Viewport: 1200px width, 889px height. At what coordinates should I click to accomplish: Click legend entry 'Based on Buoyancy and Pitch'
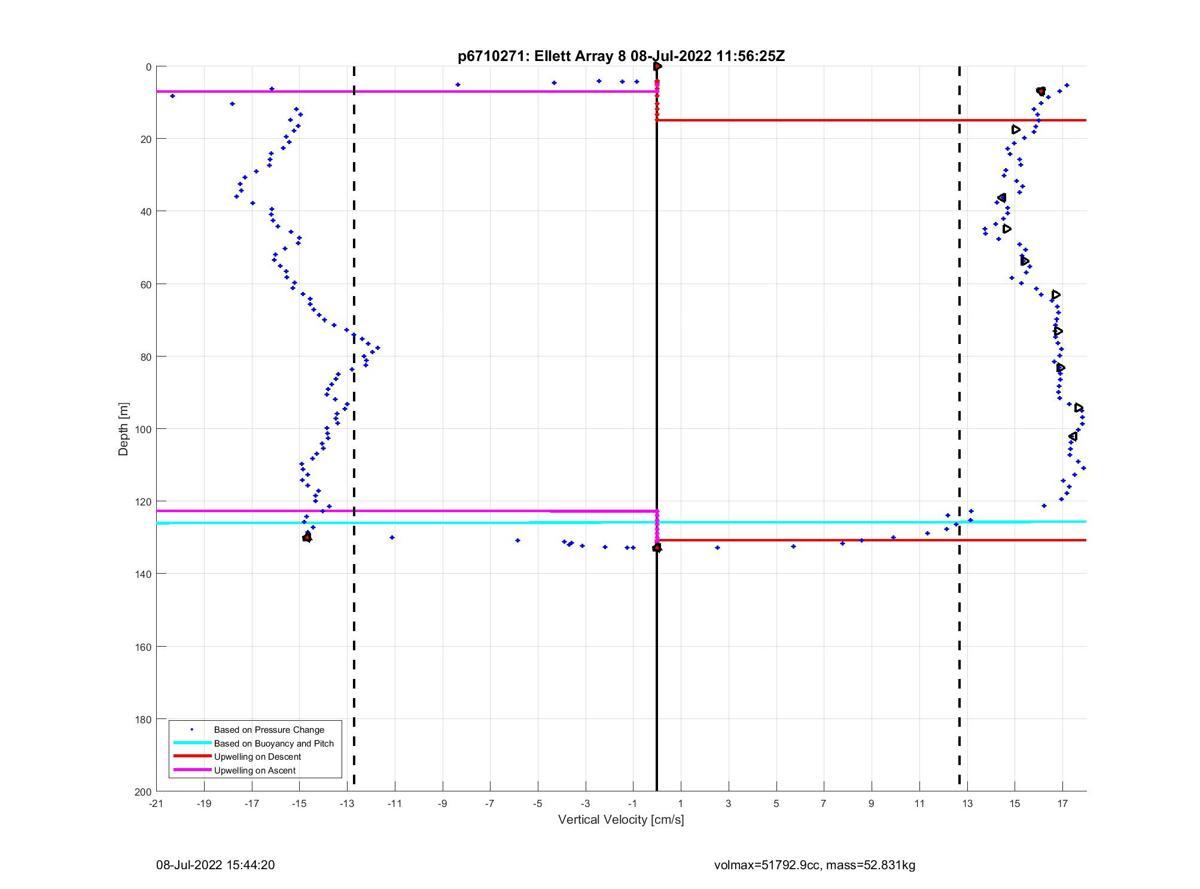coord(274,744)
